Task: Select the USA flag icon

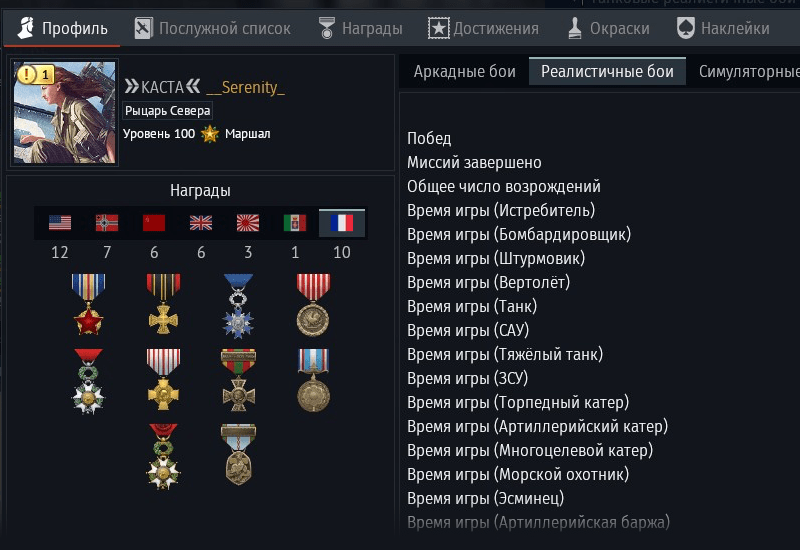Action: (60, 223)
